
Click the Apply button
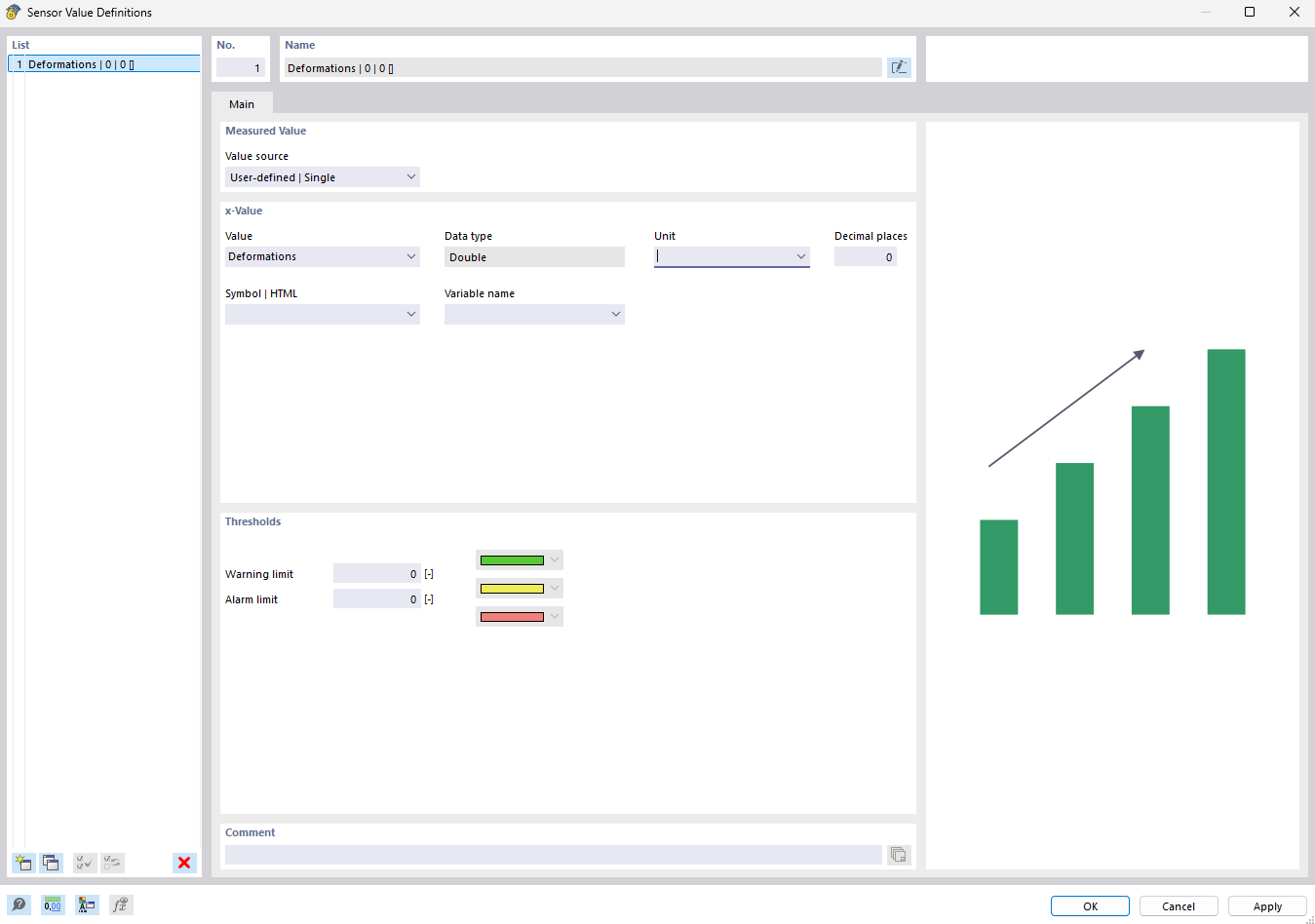tap(1267, 906)
